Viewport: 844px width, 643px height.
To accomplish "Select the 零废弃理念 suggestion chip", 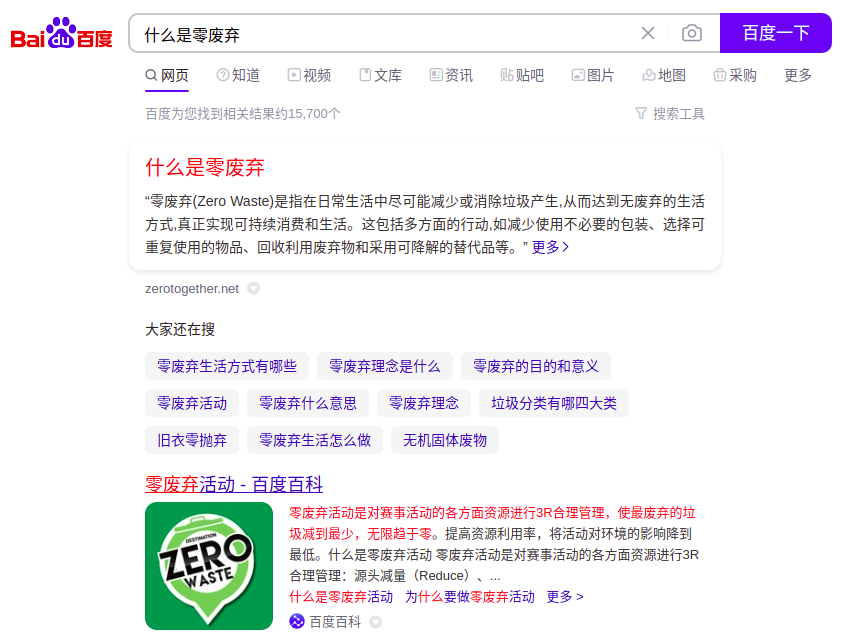I will 424,403.
